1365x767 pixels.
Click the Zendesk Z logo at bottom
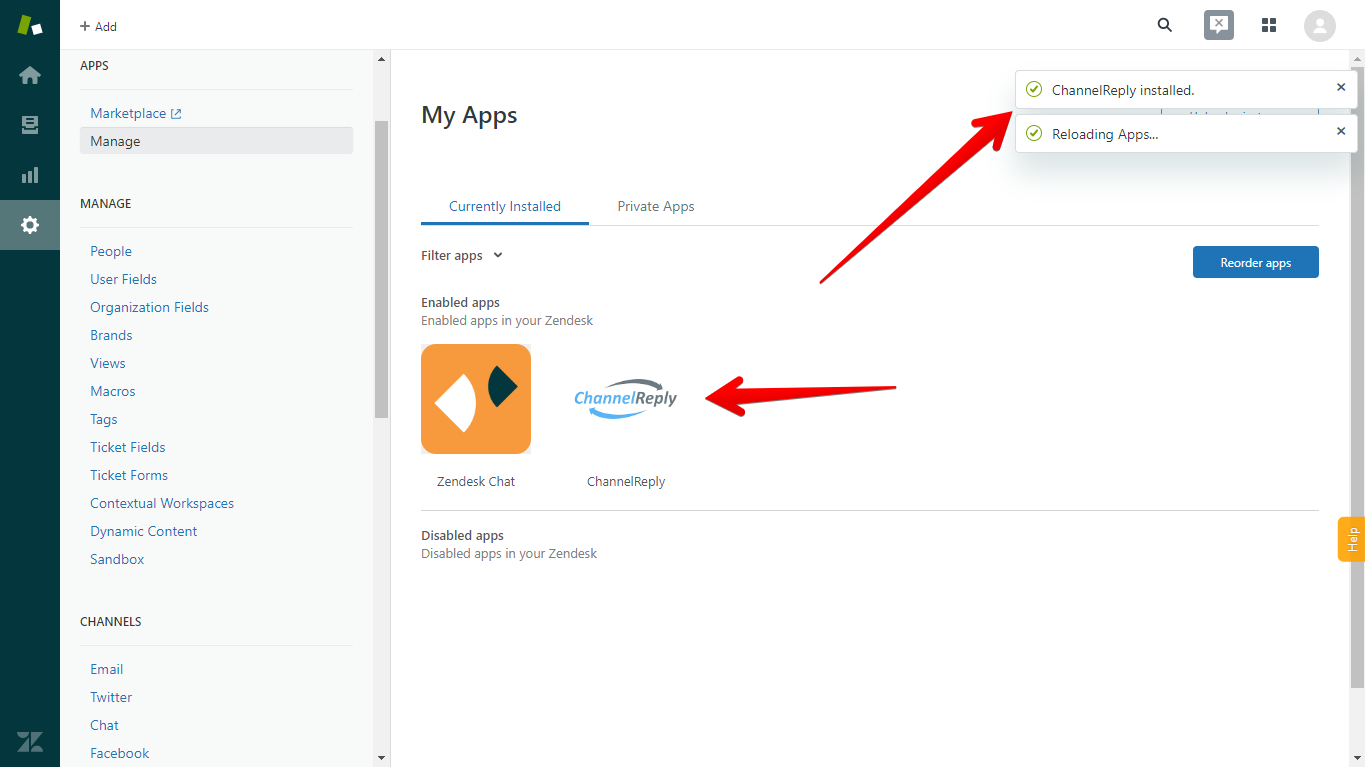(30, 741)
